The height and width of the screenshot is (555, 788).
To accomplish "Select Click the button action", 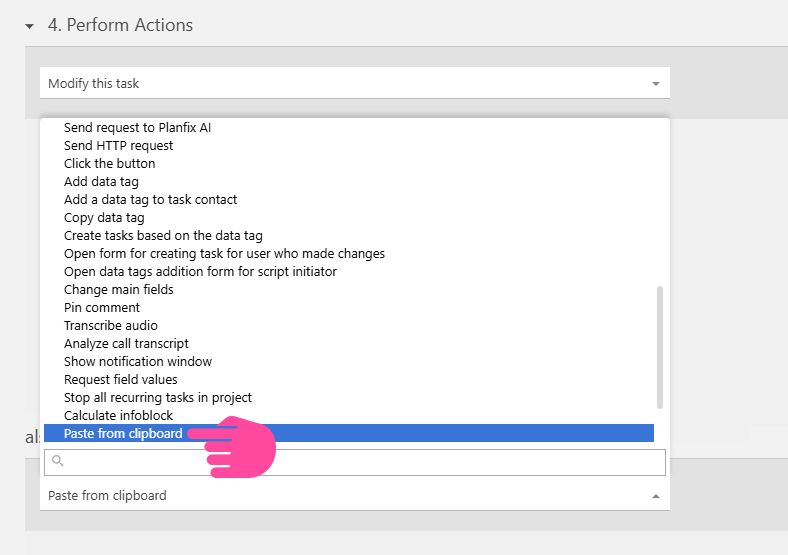I will [109, 163].
